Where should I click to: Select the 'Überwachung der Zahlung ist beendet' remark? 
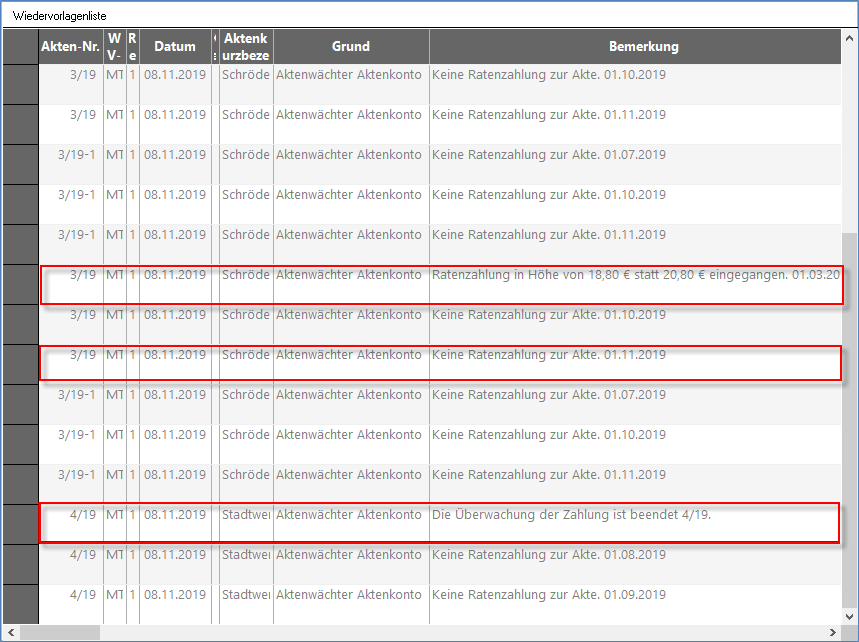[577, 515]
